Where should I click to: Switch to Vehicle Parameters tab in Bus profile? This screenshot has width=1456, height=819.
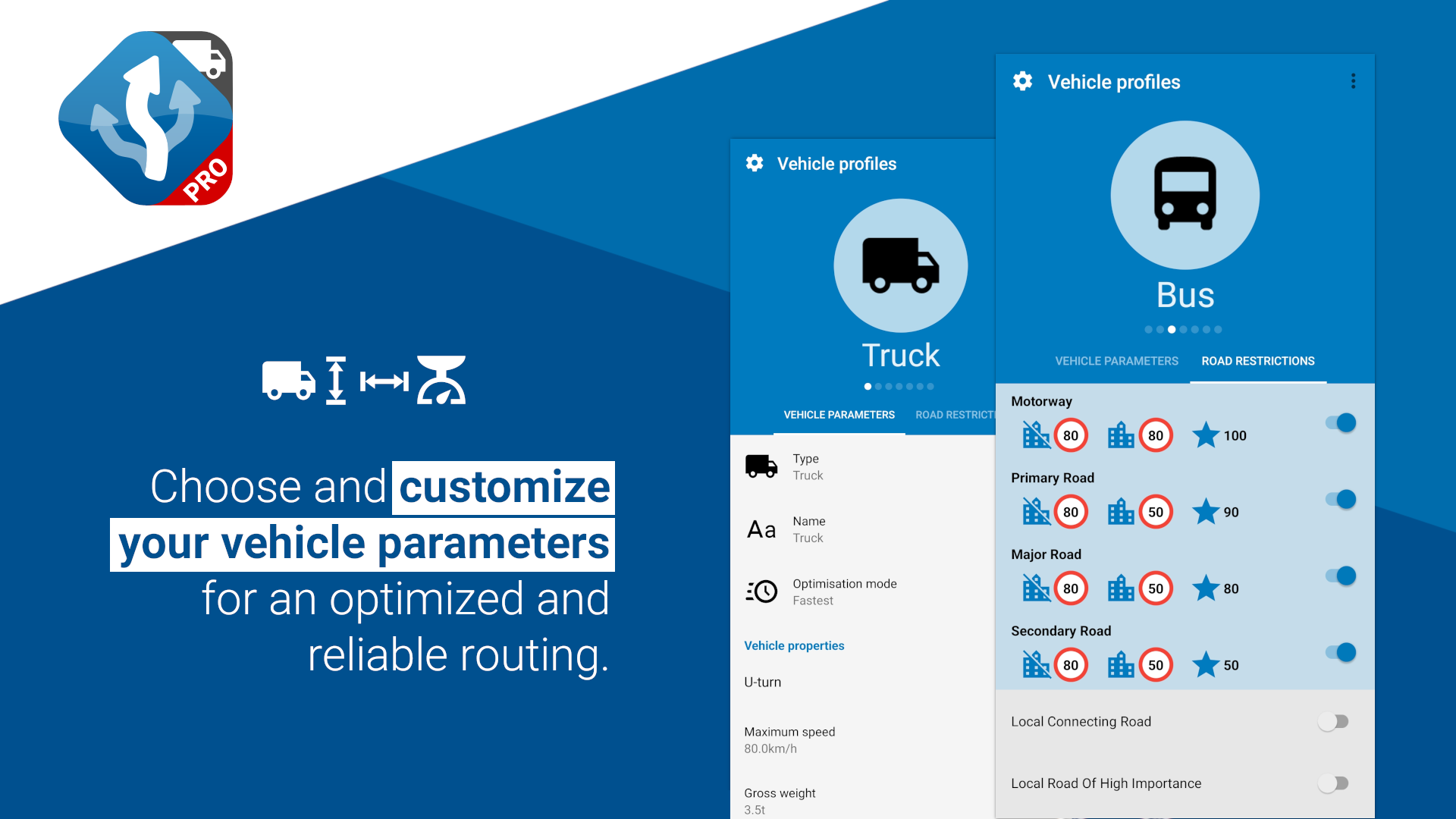click(x=1116, y=361)
